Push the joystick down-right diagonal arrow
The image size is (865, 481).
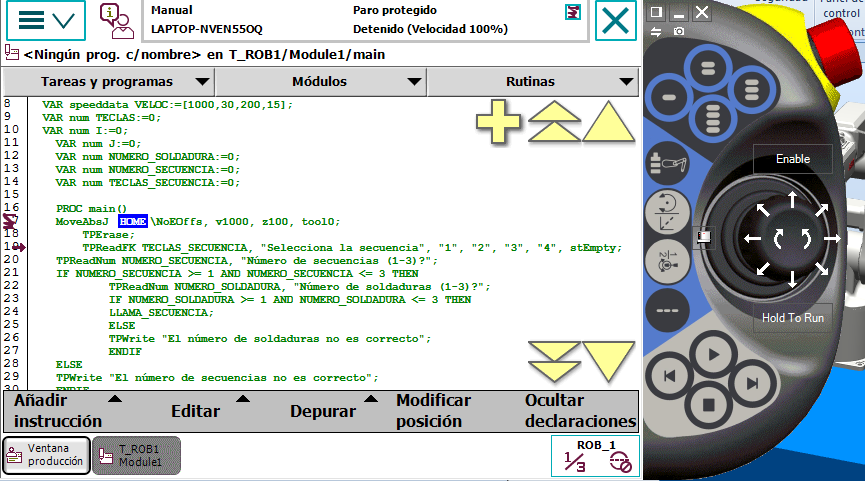(x=821, y=269)
